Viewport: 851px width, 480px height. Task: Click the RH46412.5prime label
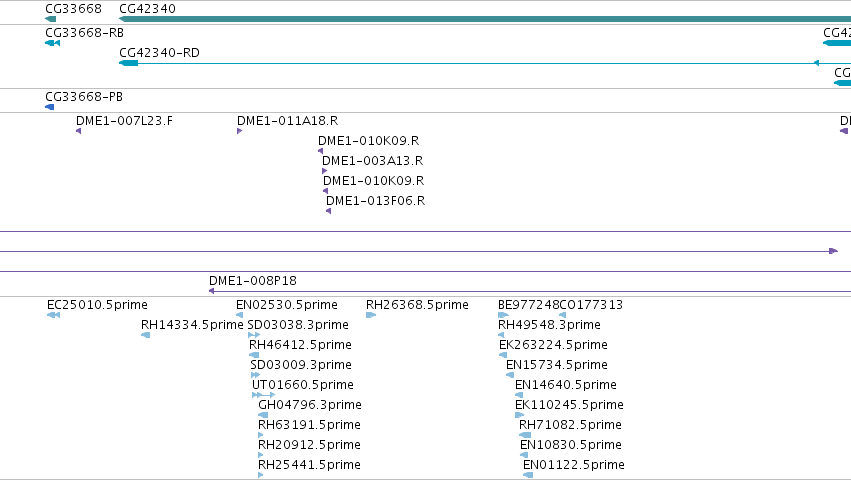pos(300,345)
